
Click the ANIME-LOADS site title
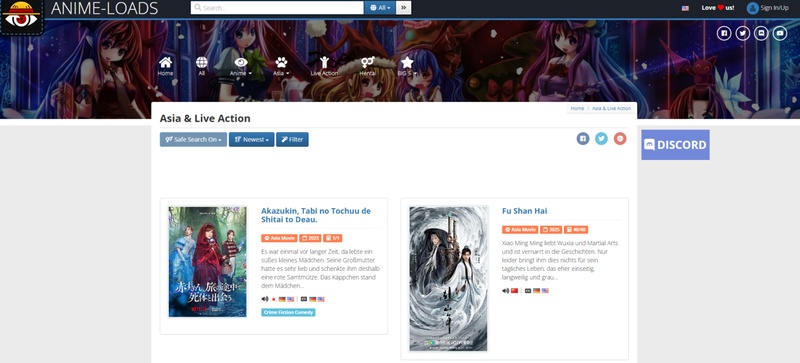[x=105, y=8]
